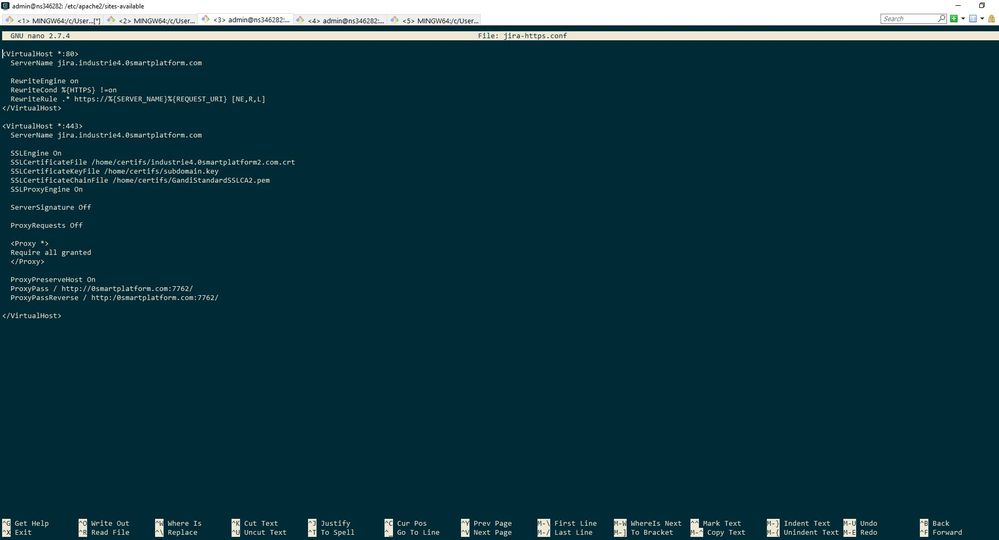Screen dimensions: 999x540
Task: Switch to tab <2> MINGW64:/c/User
Action: tap(151, 20)
